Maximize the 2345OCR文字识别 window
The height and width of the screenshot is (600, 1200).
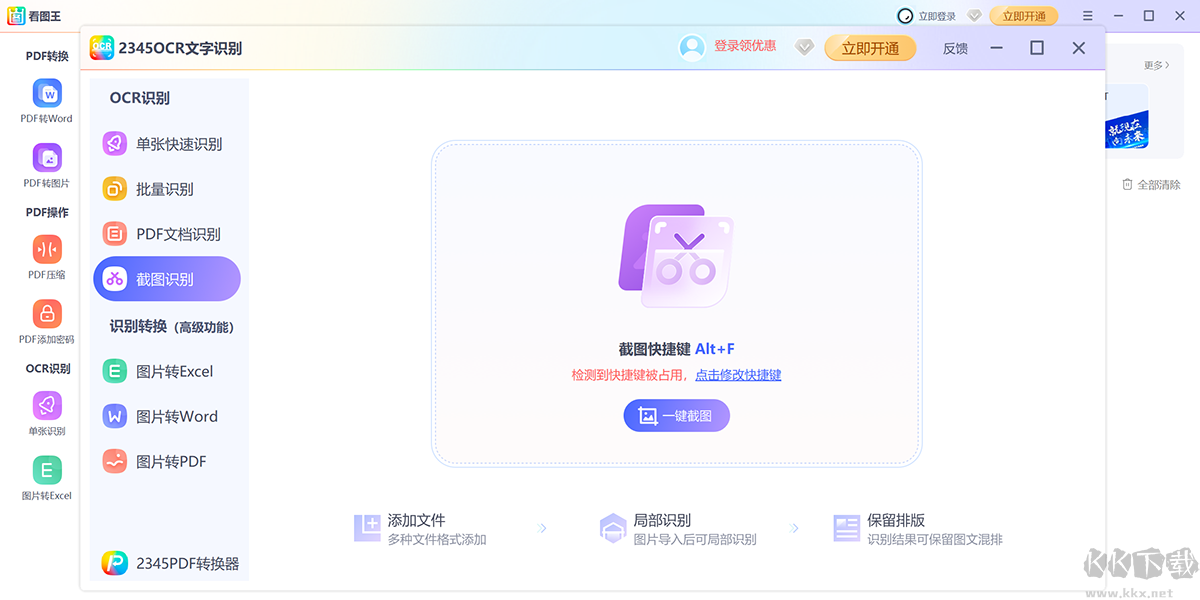[1037, 48]
